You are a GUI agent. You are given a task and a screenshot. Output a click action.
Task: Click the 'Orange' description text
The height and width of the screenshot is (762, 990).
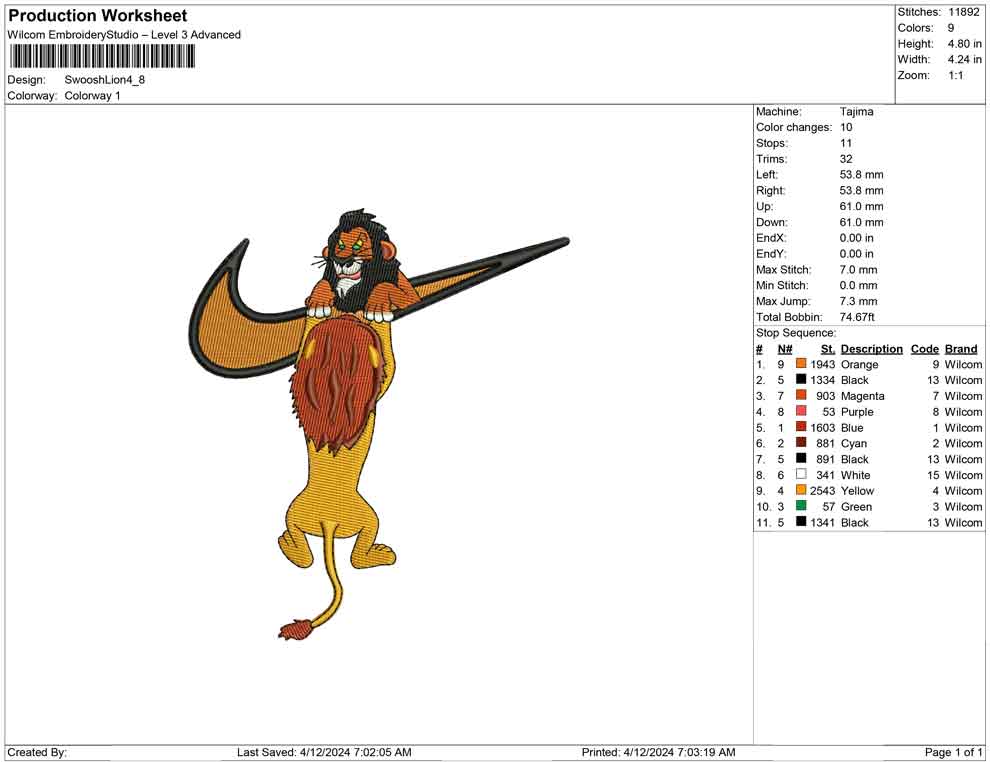pos(859,364)
